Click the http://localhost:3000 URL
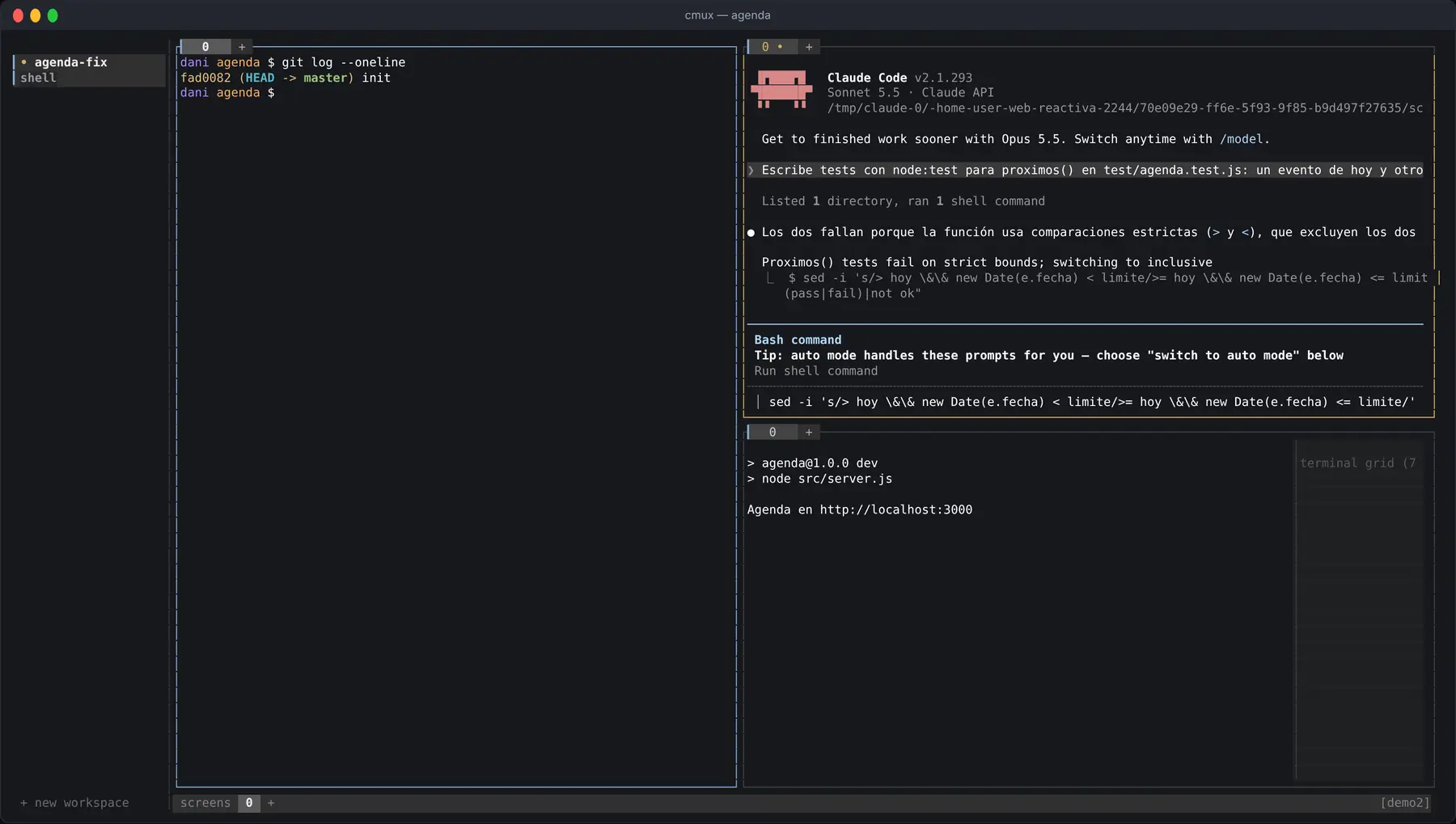1456x824 pixels. tap(895, 509)
